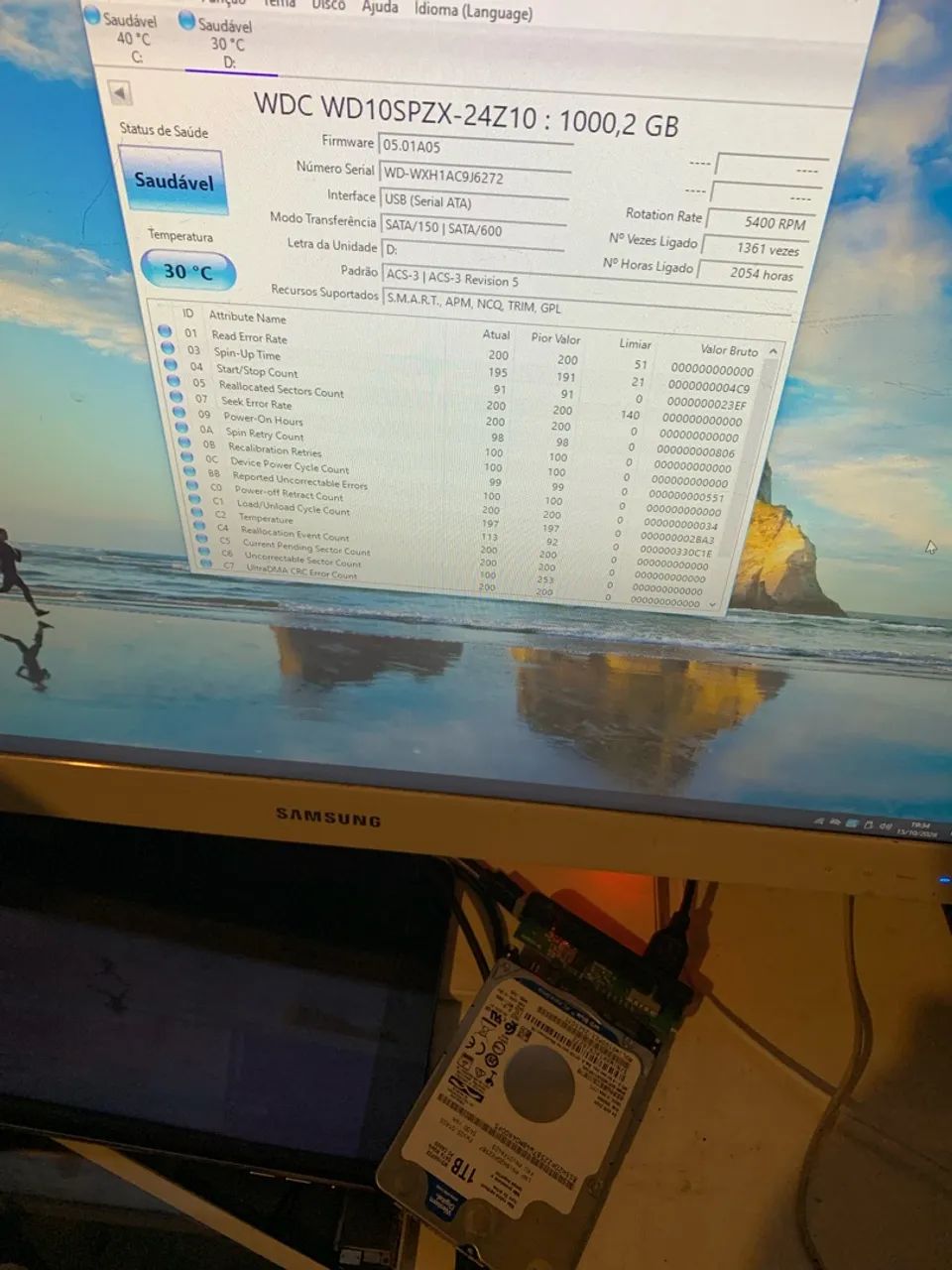Click the Limiar column header
952x1270 pixels.
(x=636, y=344)
